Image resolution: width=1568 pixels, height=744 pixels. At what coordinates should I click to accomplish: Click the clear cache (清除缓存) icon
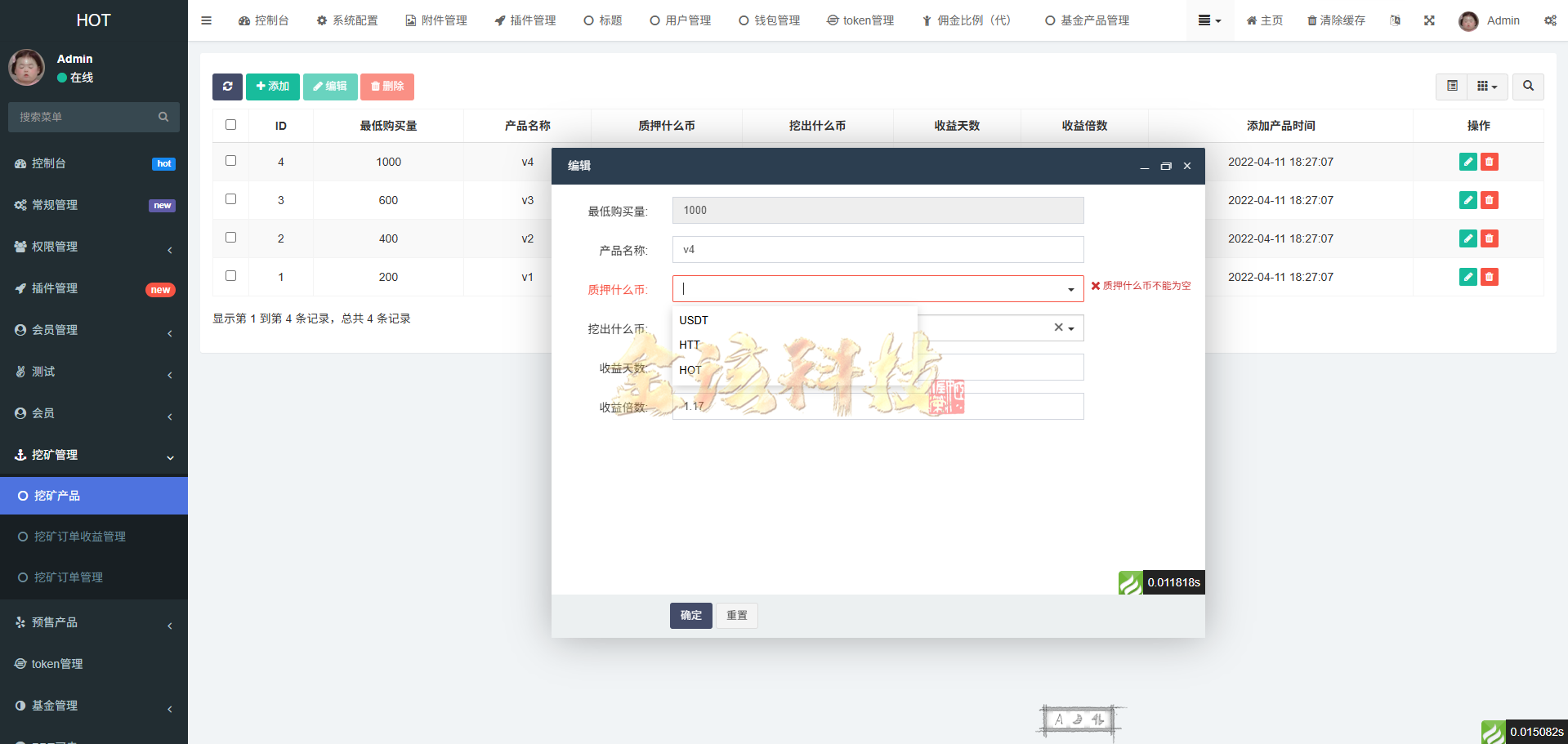click(x=1335, y=20)
